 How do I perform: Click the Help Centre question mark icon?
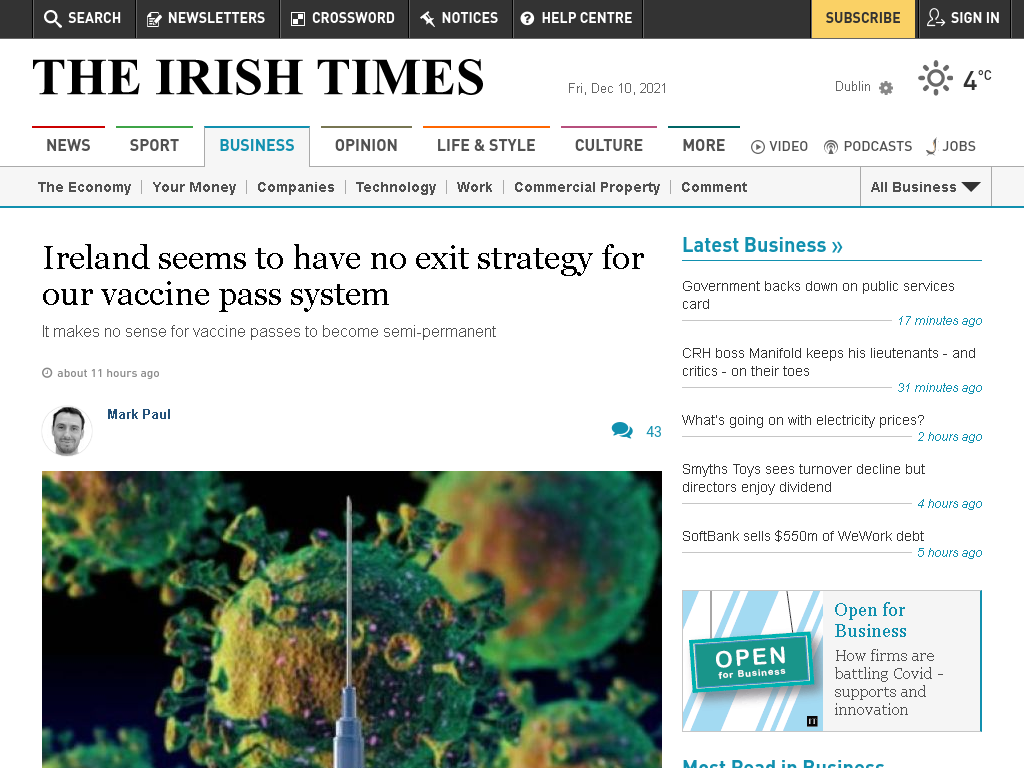pos(527,19)
